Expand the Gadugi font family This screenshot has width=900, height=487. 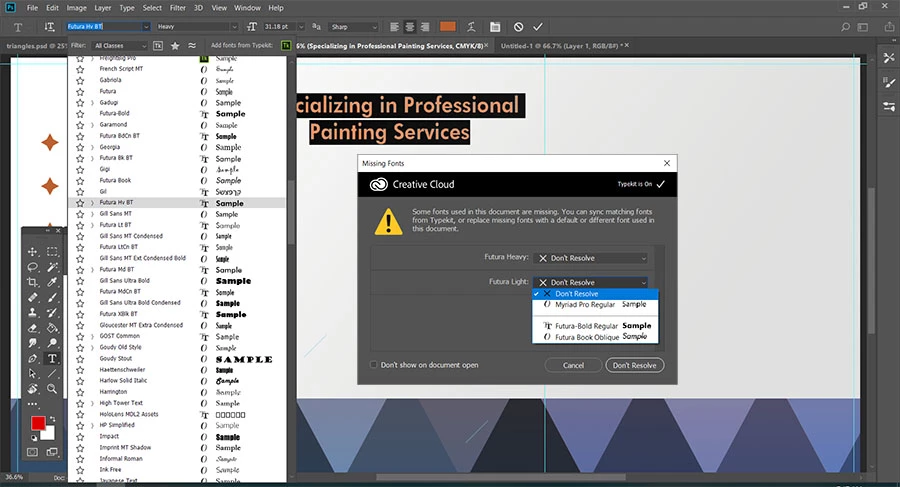(x=92, y=103)
